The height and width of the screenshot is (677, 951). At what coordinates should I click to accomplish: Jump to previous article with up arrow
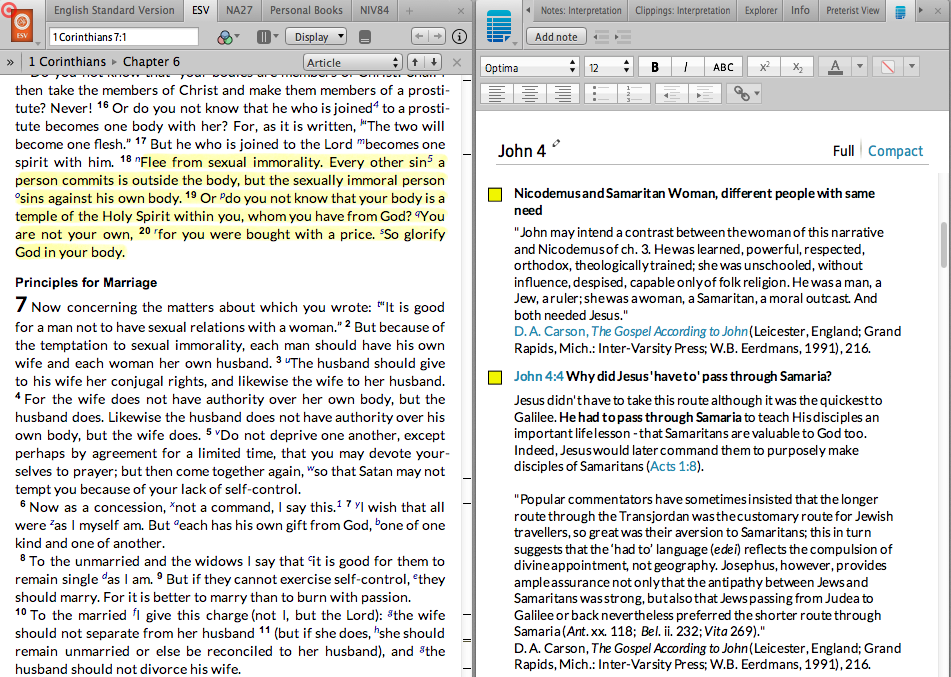415,62
